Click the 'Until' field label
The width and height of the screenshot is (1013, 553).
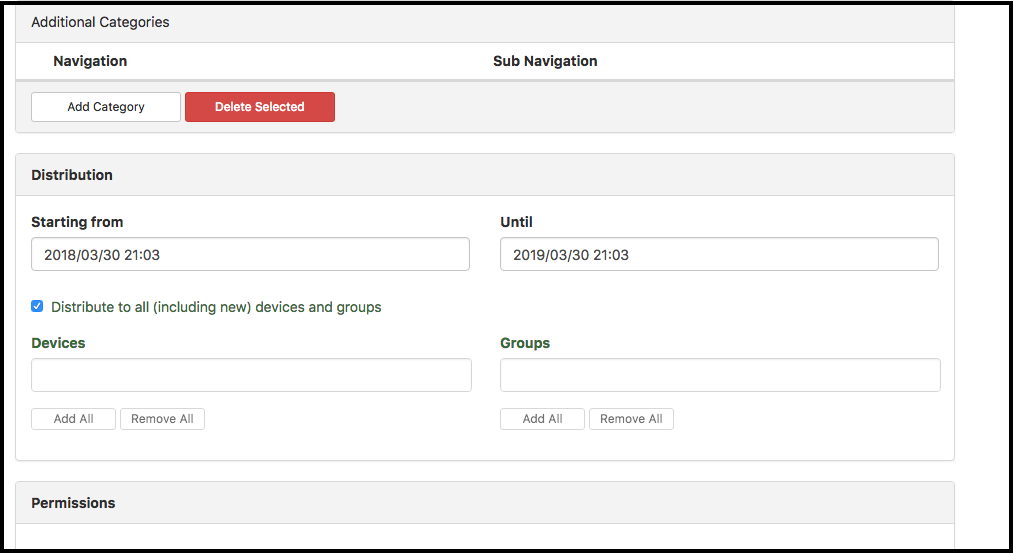point(517,222)
